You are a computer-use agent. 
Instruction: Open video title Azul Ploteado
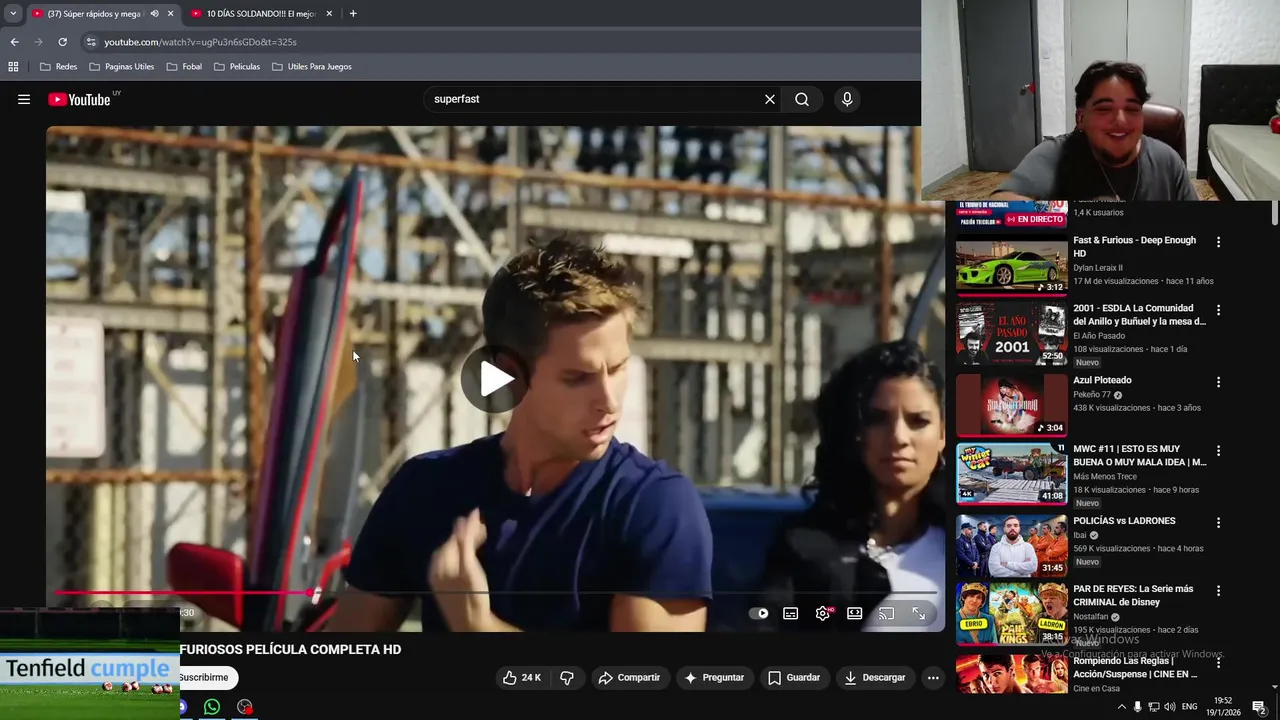(x=1102, y=380)
